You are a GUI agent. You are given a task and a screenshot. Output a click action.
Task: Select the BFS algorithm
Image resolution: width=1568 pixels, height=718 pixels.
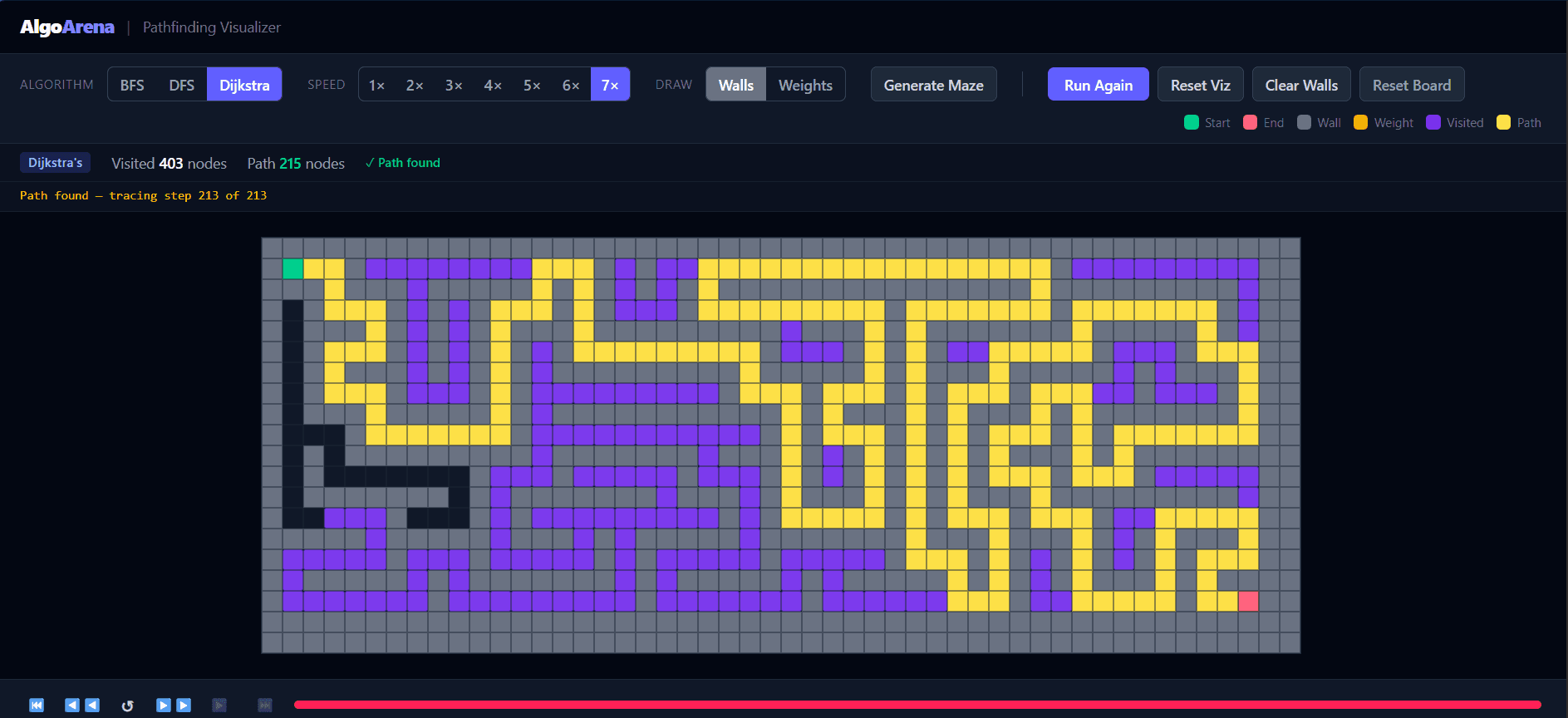coord(132,85)
